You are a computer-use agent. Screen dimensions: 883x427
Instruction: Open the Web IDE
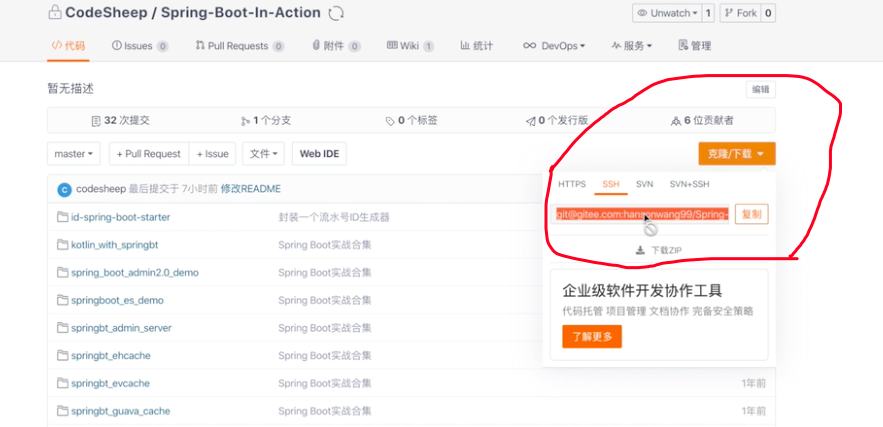pos(319,154)
